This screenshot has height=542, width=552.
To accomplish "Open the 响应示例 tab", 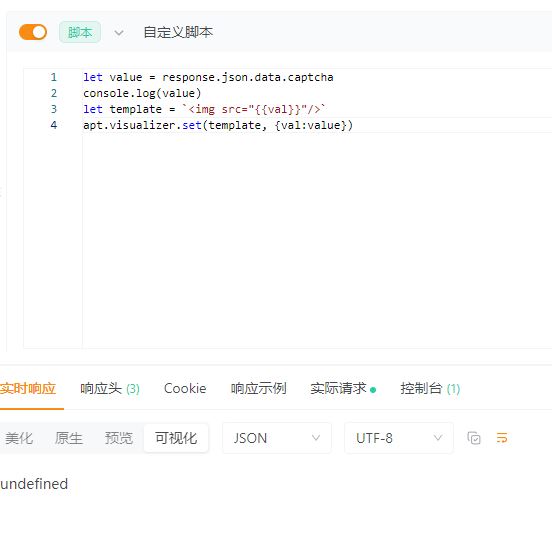I will pos(258,389).
